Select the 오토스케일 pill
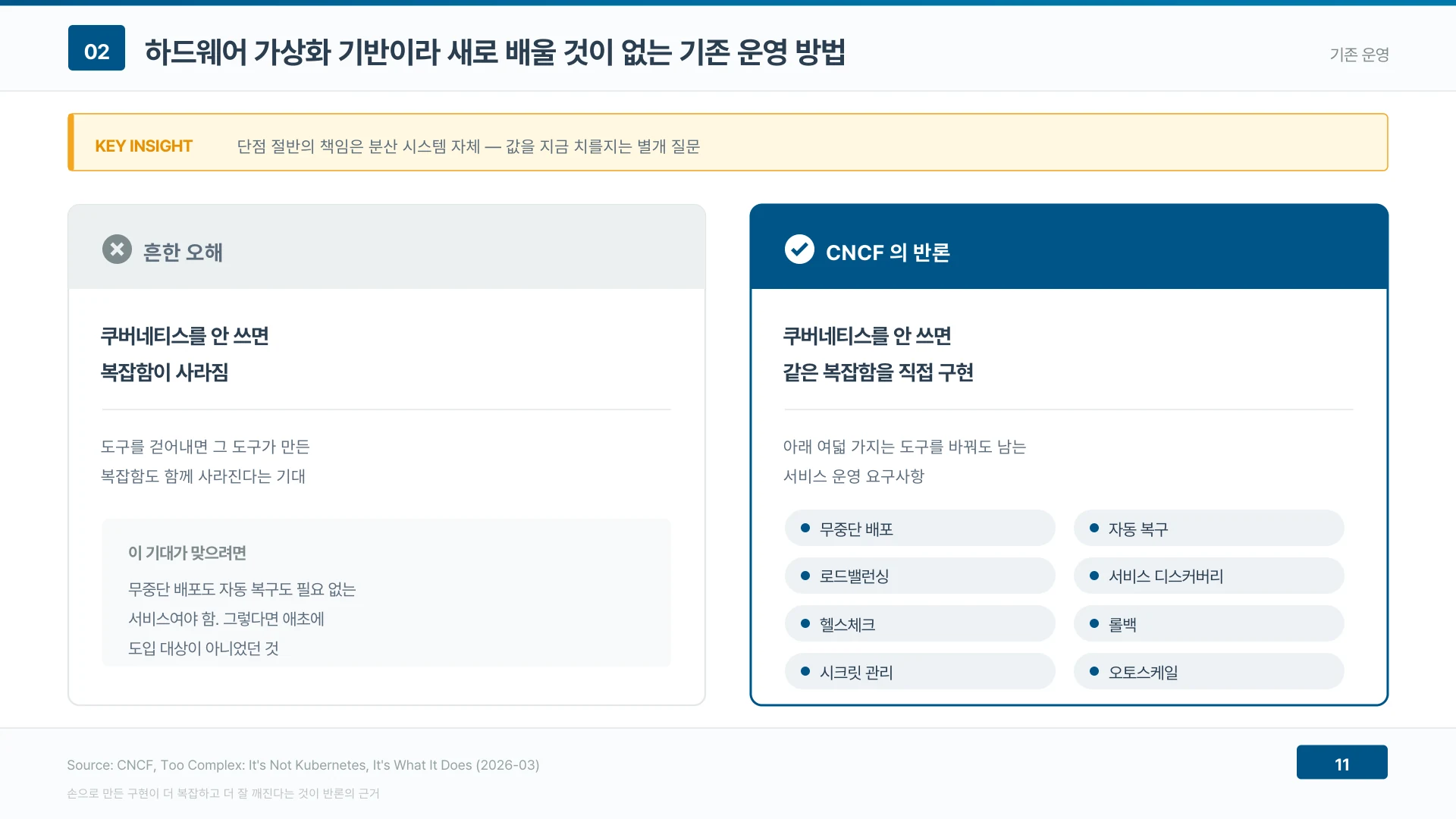Image resolution: width=1456 pixels, height=819 pixels. (1209, 672)
